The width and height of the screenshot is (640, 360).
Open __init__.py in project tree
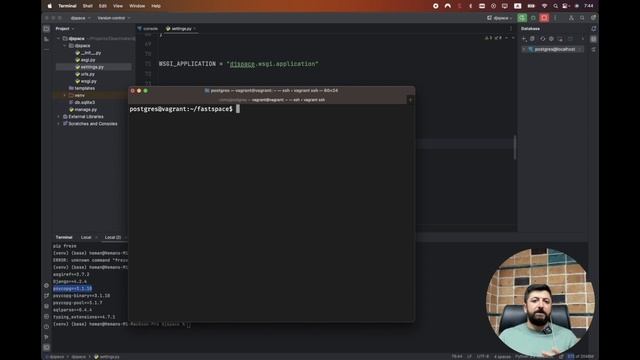(88, 53)
